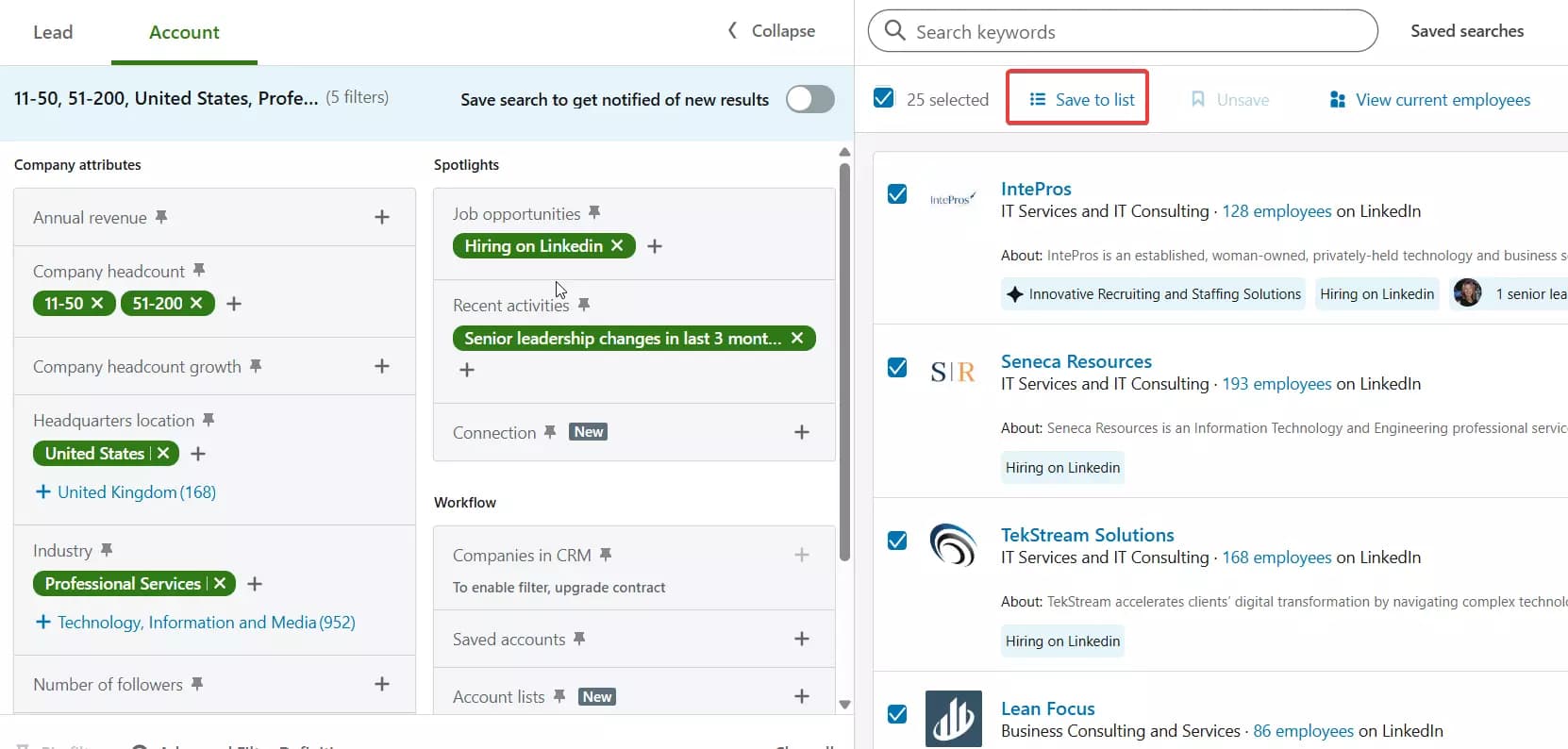
Task: Pin the Number of followers filter
Action: (197, 684)
